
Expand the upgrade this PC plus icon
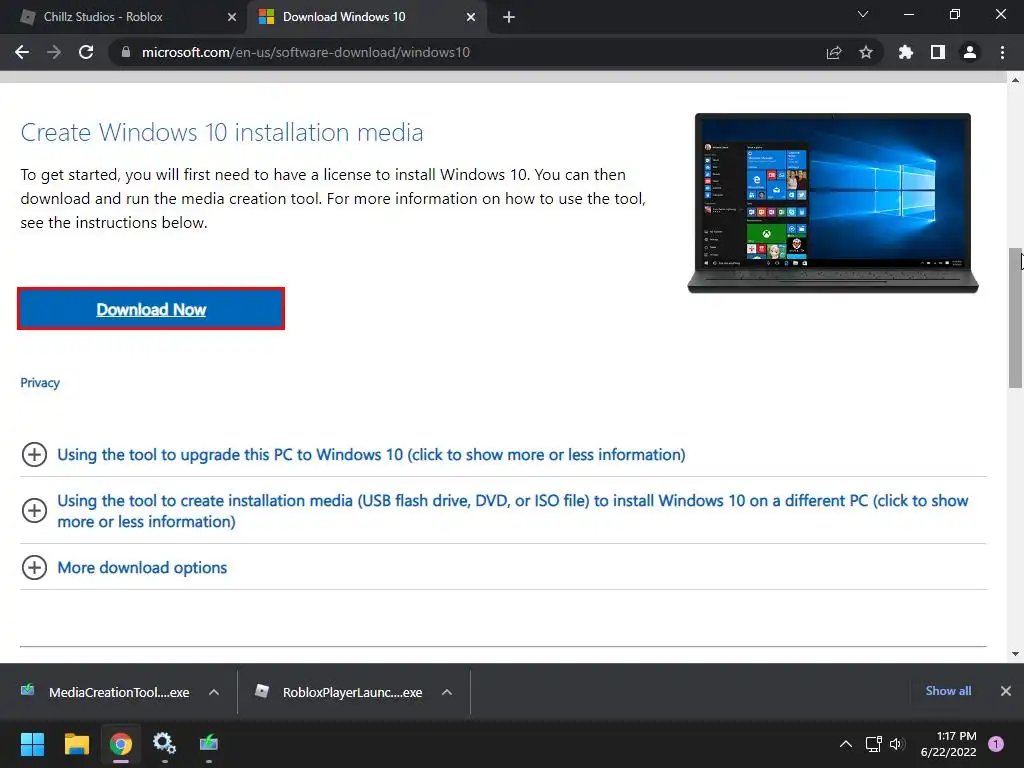pos(35,455)
